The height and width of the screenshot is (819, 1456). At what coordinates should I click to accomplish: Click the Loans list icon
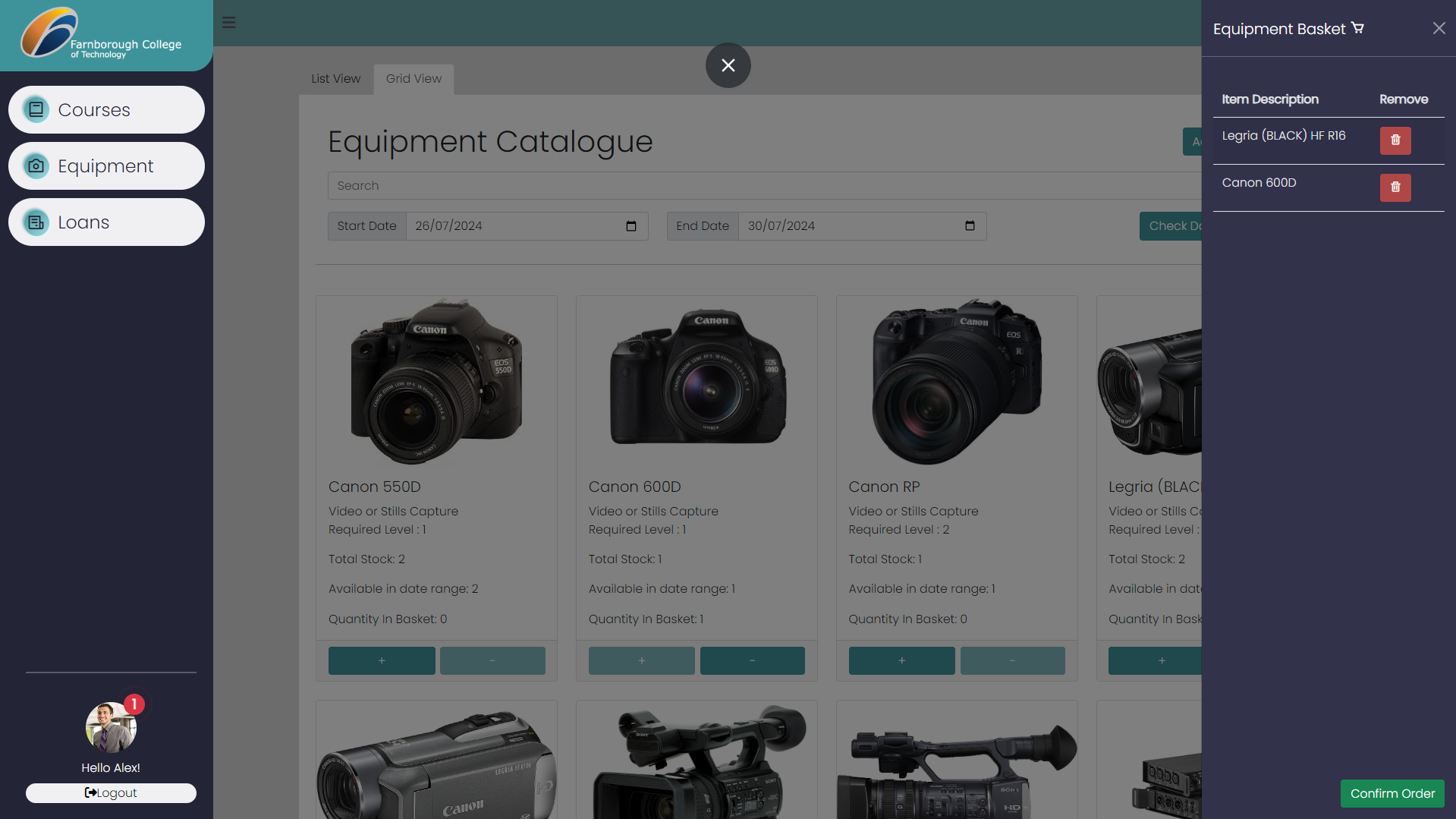click(x=36, y=222)
